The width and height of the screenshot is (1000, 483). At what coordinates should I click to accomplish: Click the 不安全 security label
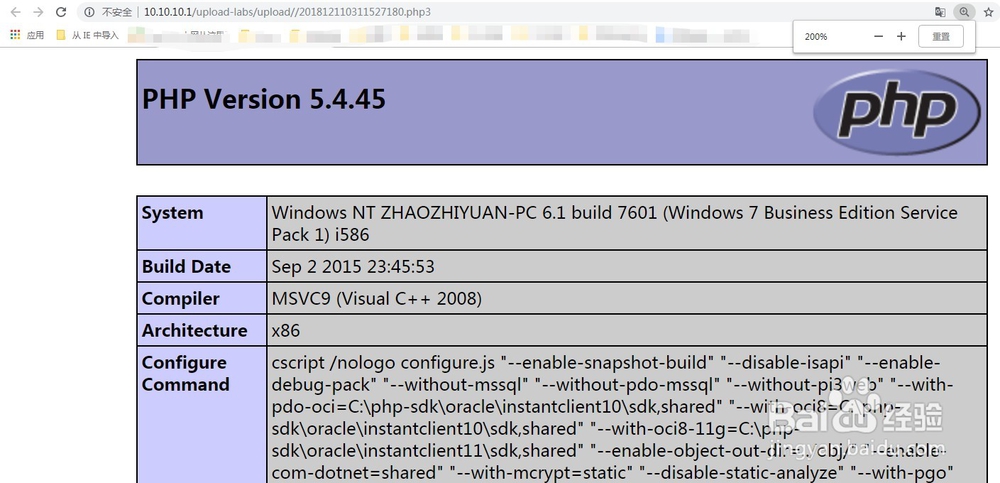coord(117,12)
